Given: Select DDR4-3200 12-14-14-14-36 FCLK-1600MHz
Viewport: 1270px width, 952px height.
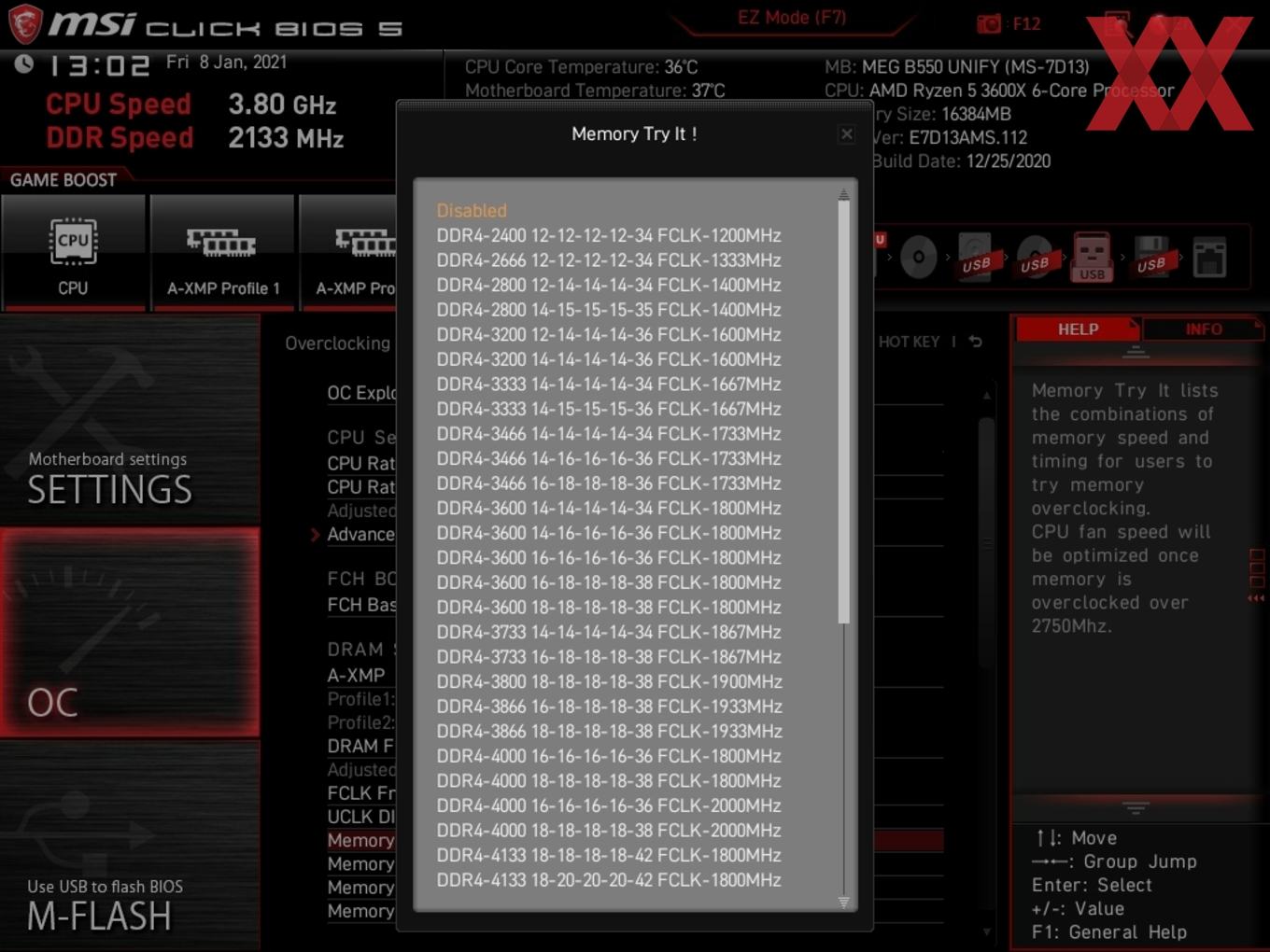Looking at the screenshot, I should tap(609, 334).
